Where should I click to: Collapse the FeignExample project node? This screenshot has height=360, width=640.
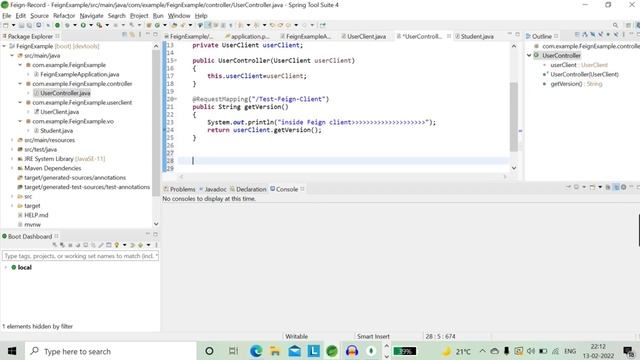(x=4, y=46)
